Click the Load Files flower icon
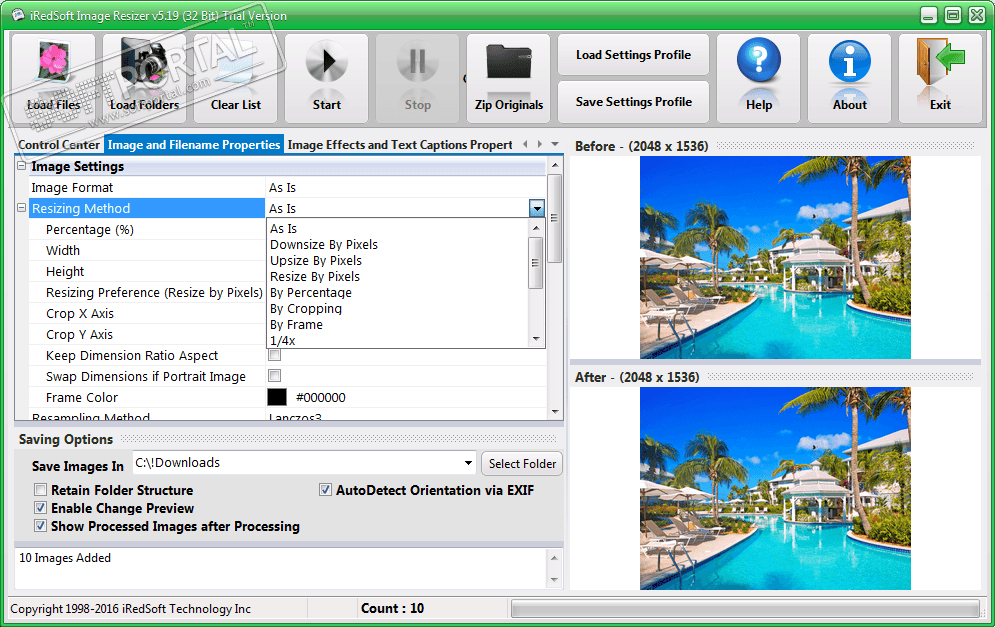995x627 pixels. (x=53, y=62)
